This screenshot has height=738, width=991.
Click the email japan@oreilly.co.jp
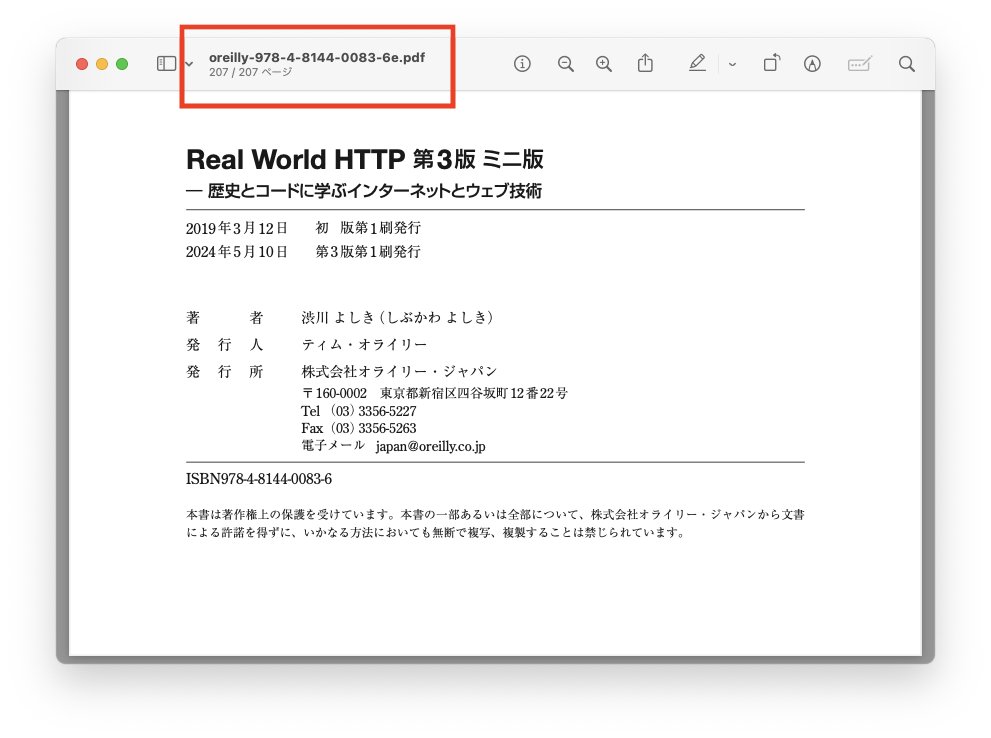coord(430,446)
